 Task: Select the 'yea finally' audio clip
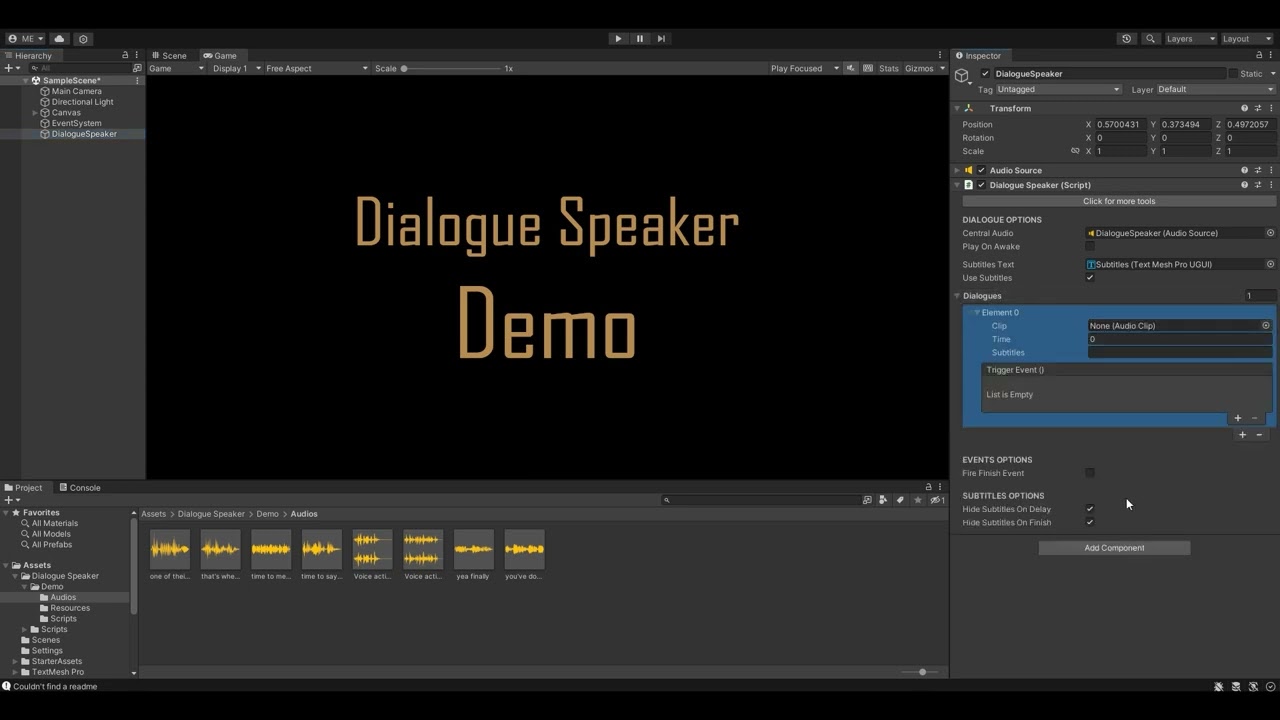click(473, 555)
